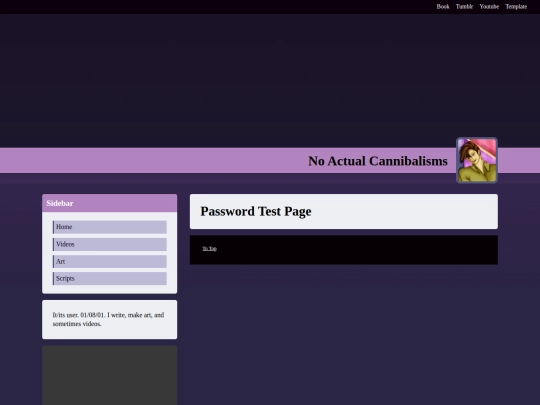Open Videos in the sidebar menu

tap(110, 244)
